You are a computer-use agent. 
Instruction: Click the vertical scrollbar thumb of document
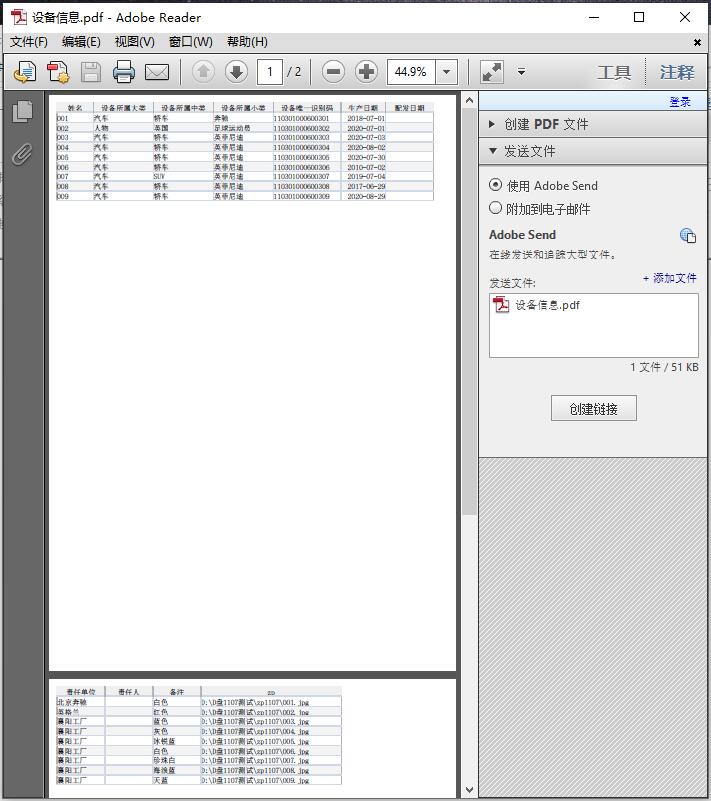pos(469,312)
